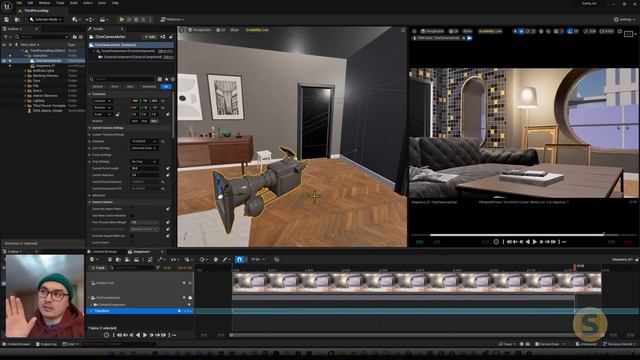This screenshot has height=360, width=640.
Task: Show favorites star in Details panel
Action: click(166, 79)
